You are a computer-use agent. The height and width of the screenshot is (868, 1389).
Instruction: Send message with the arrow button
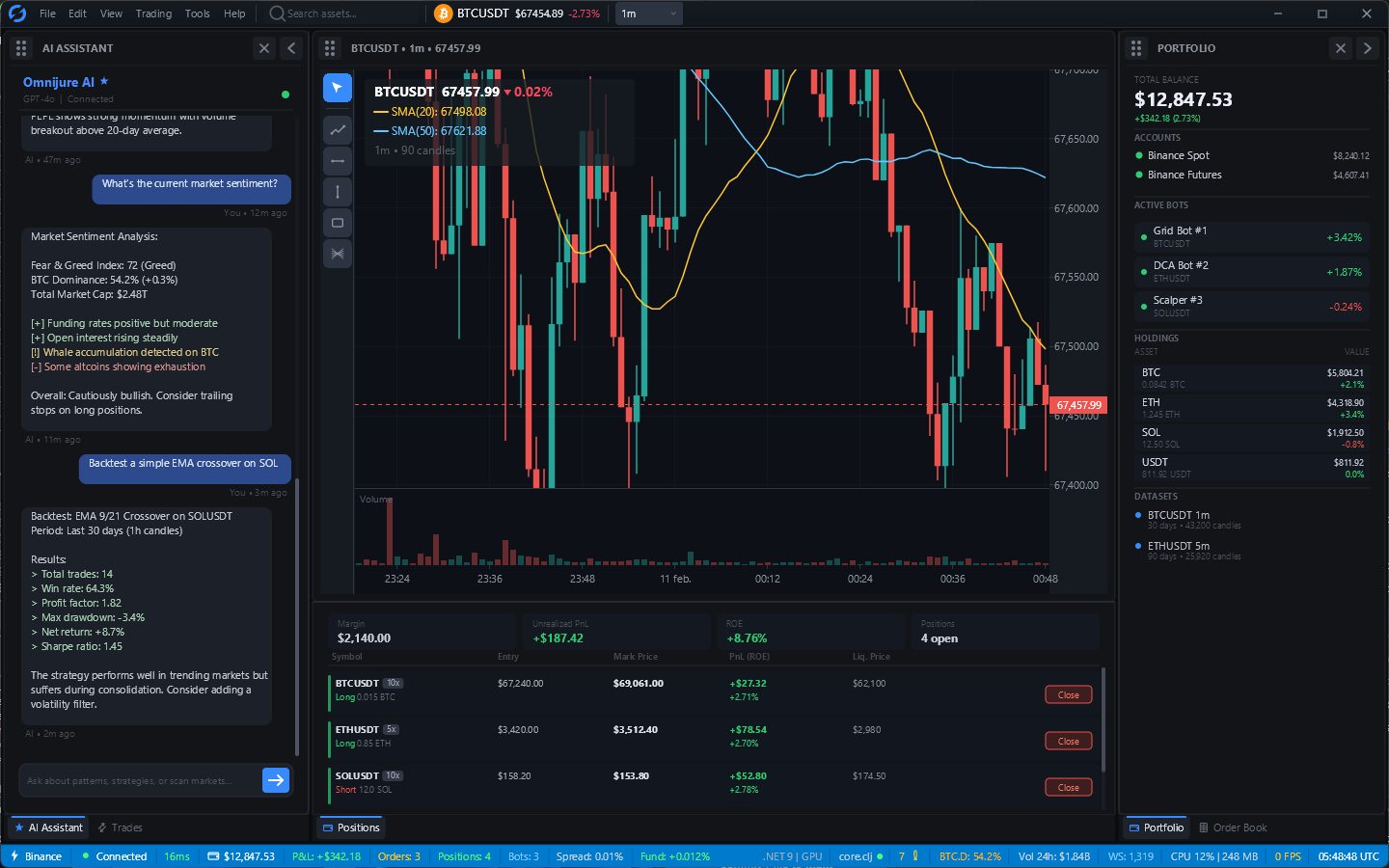coord(276,780)
